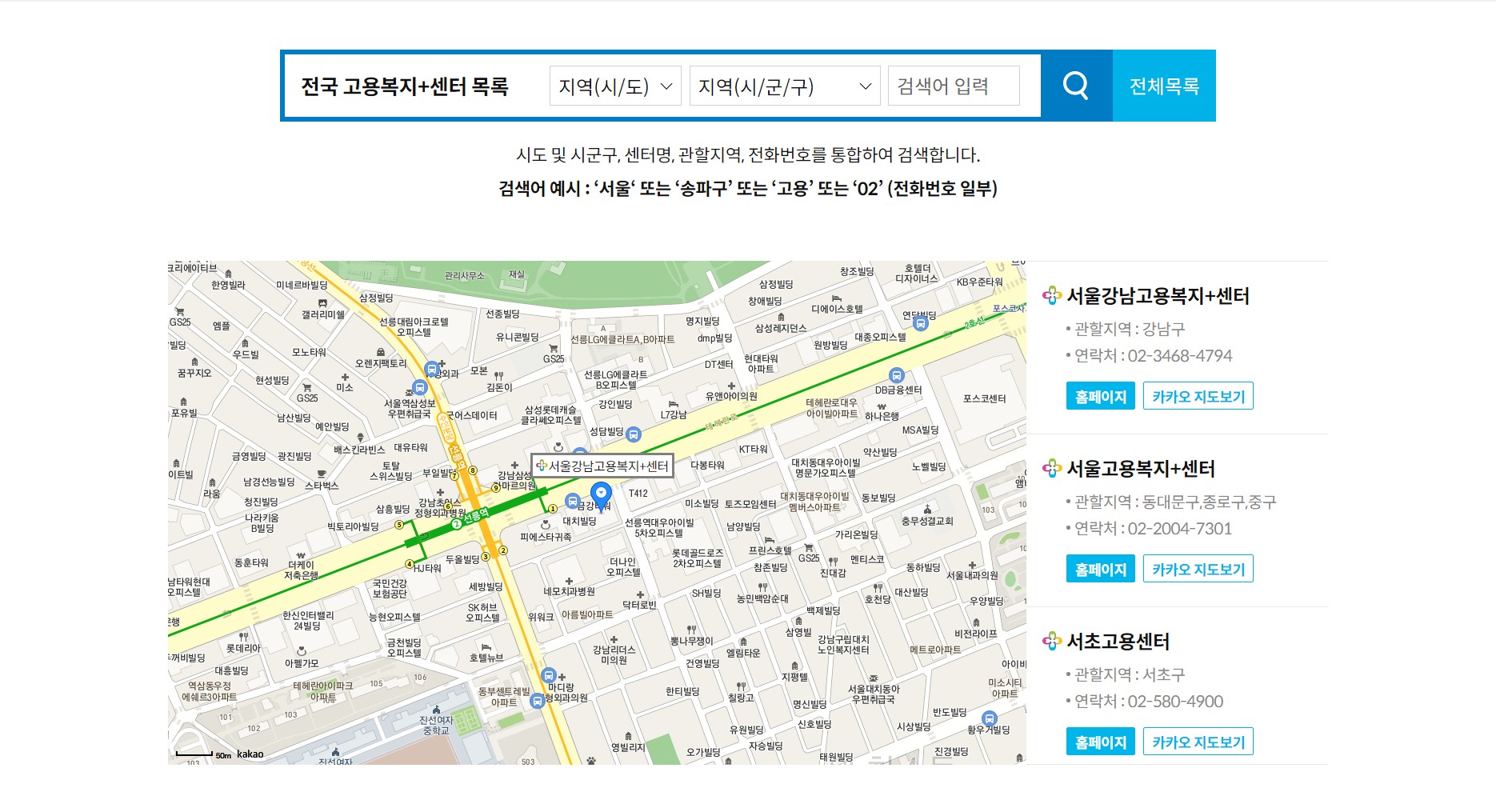Viewport: 1496px width, 812px height.
Task: Click the bus stop icon near 성담빌딩
Action: [634, 434]
